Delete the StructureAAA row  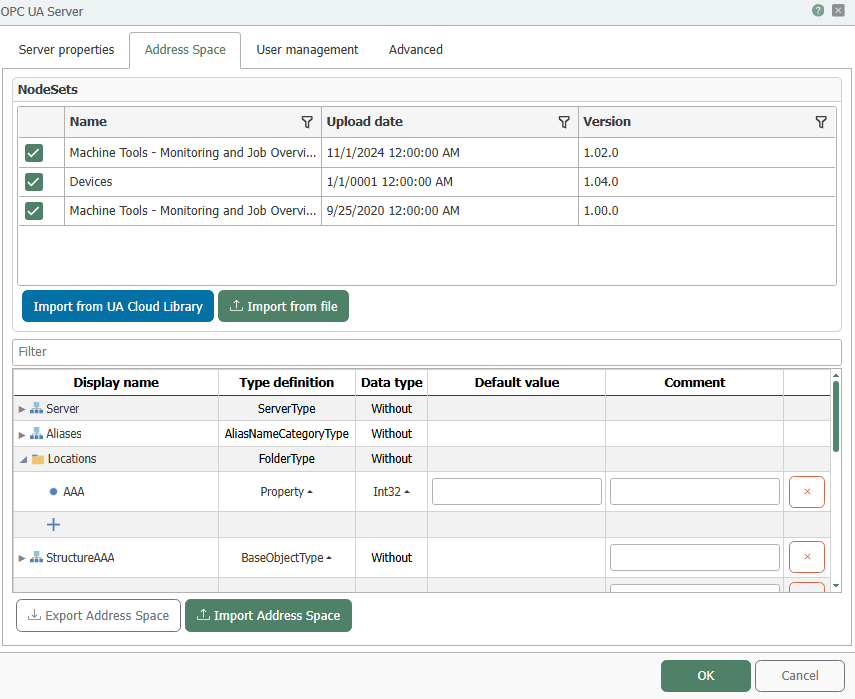click(x=806, y=557)
